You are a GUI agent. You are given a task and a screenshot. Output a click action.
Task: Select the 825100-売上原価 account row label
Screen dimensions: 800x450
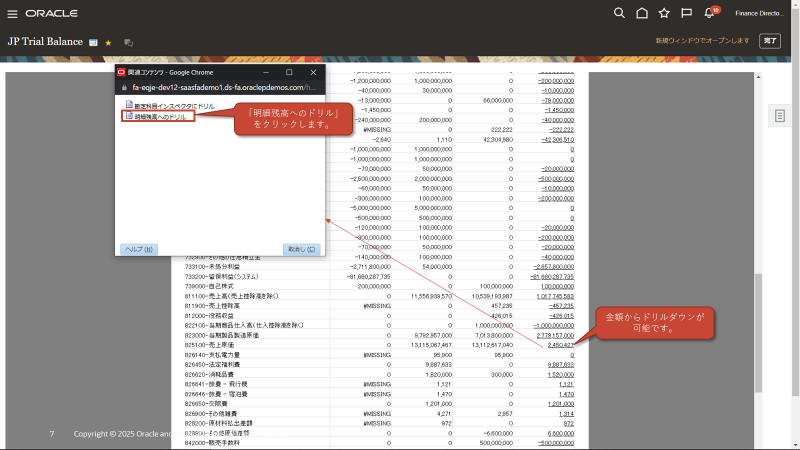click(x=212, y=345)
